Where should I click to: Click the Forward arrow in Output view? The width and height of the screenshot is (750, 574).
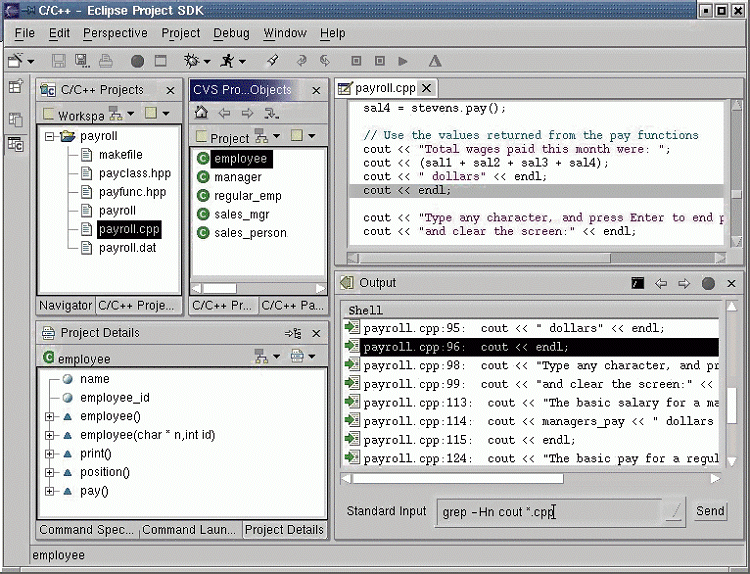[684, 284]
